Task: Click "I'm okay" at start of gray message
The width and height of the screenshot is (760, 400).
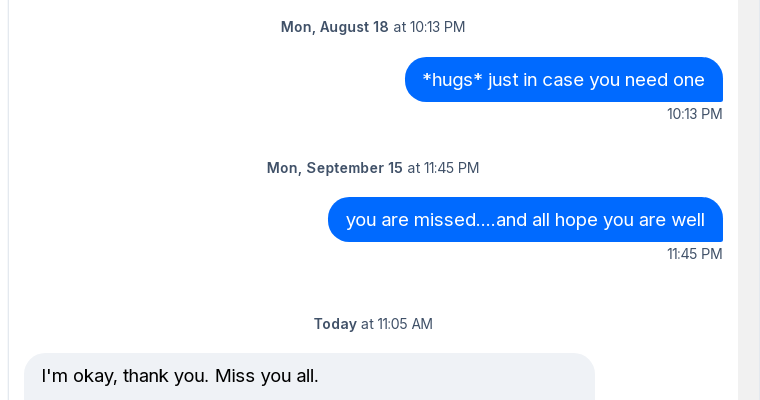Action: pyautogui.click(x=77, y=376)
